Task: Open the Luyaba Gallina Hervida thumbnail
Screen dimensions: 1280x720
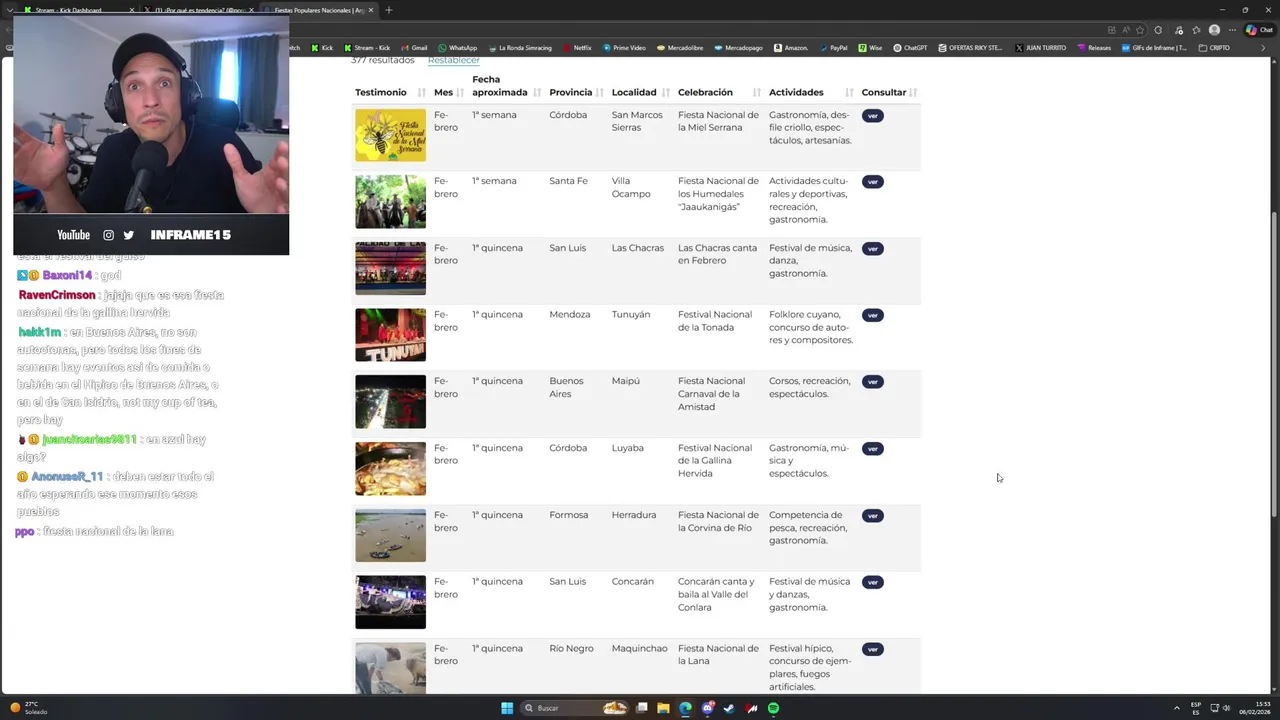Action: [x=390, y=468]
